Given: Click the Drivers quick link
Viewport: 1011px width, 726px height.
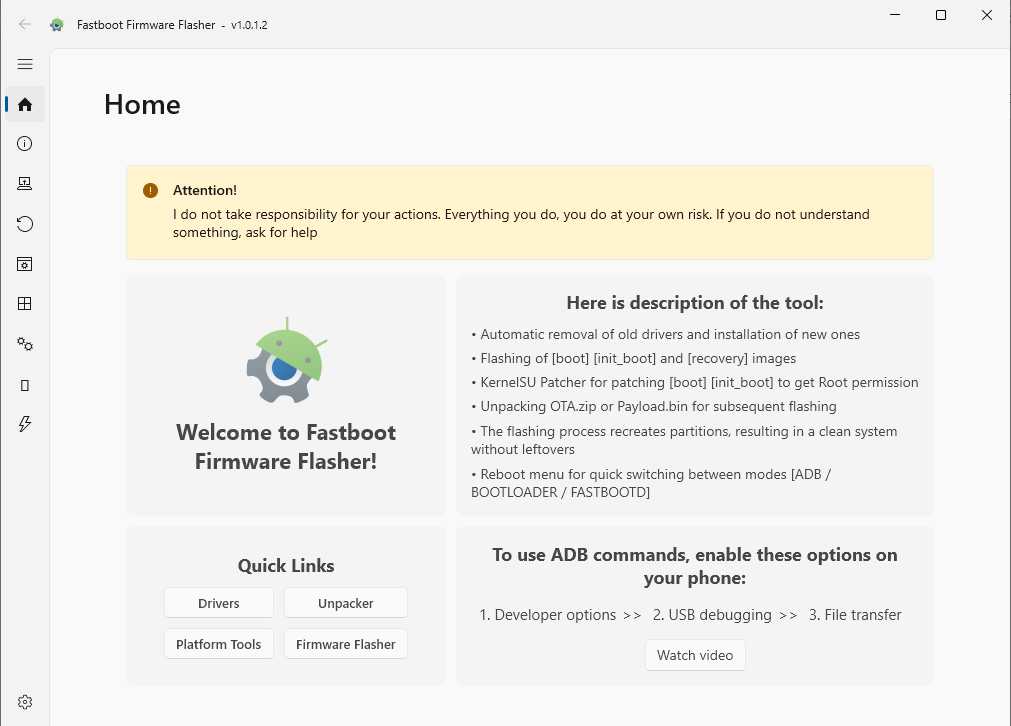Looking at the screenshot, I should click(x=218, y=602).
